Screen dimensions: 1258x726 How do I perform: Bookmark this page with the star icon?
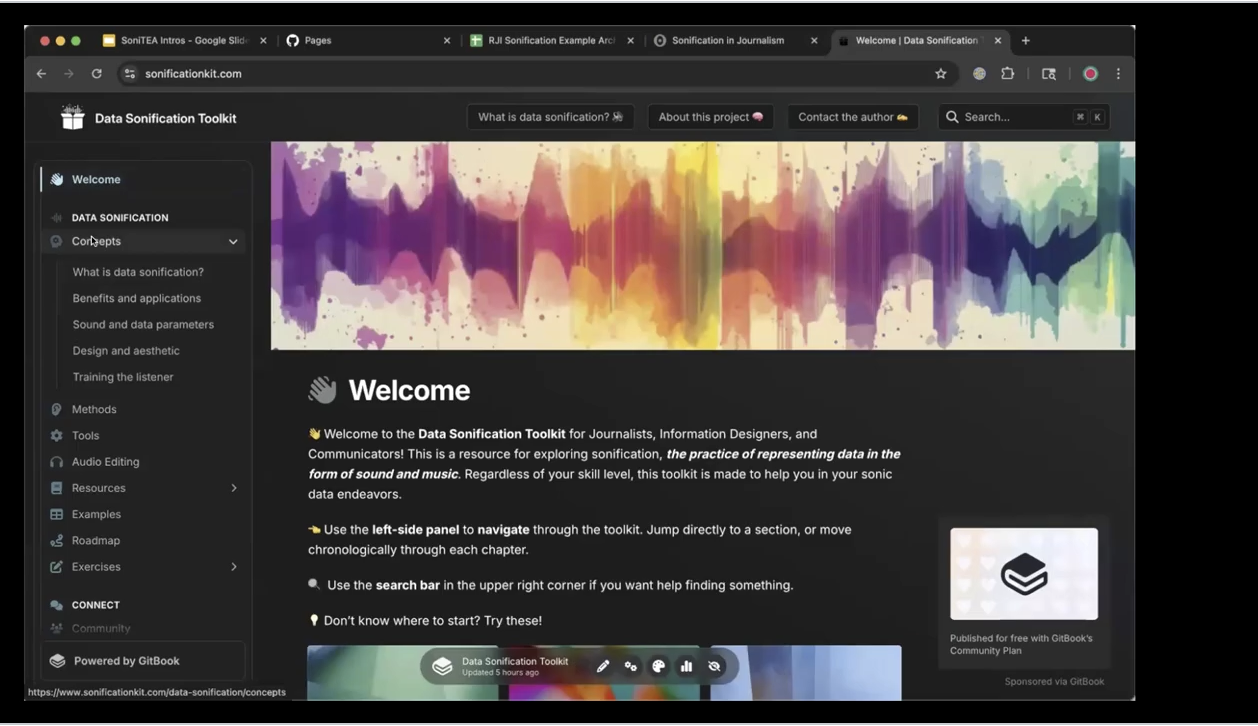(940, 74)
